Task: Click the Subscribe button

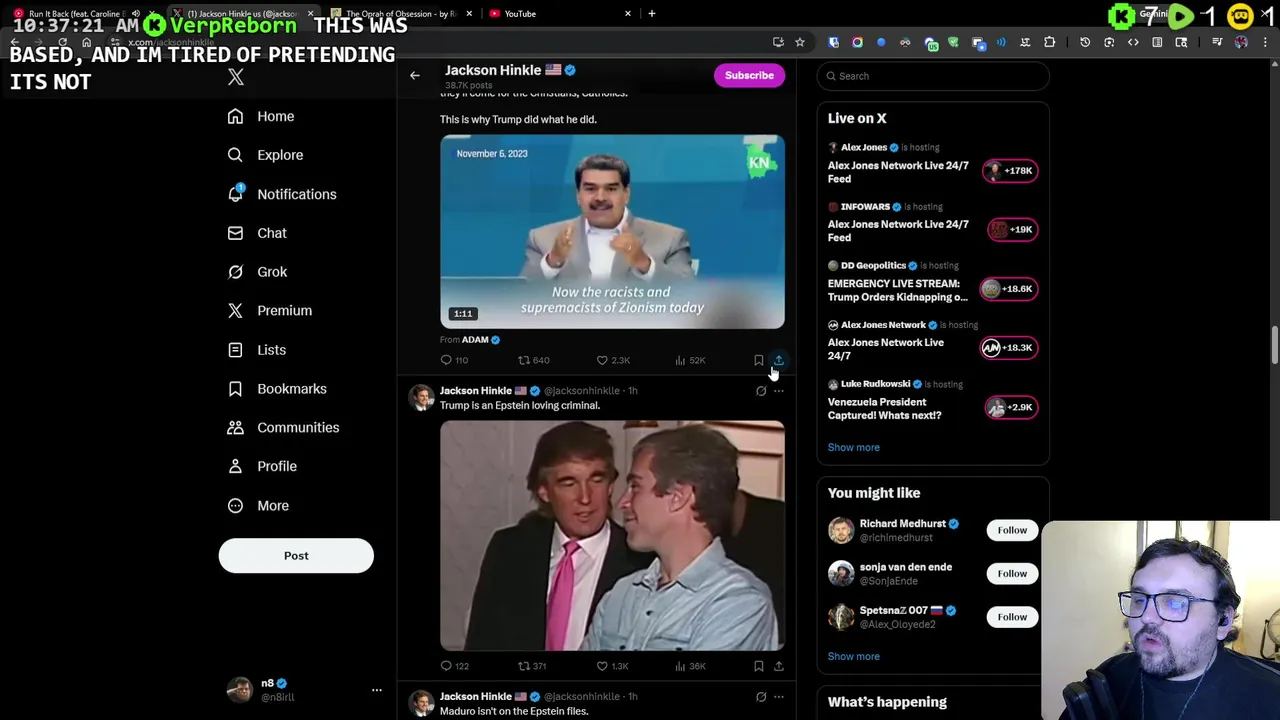Action: (x=749, y=75)
